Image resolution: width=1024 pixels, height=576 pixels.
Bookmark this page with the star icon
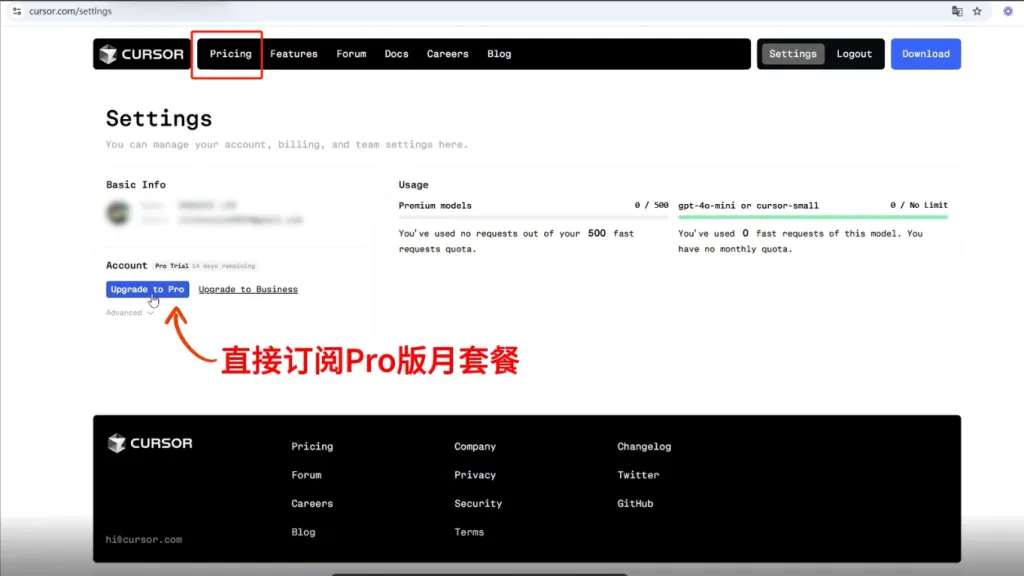(x=977, y=11)
